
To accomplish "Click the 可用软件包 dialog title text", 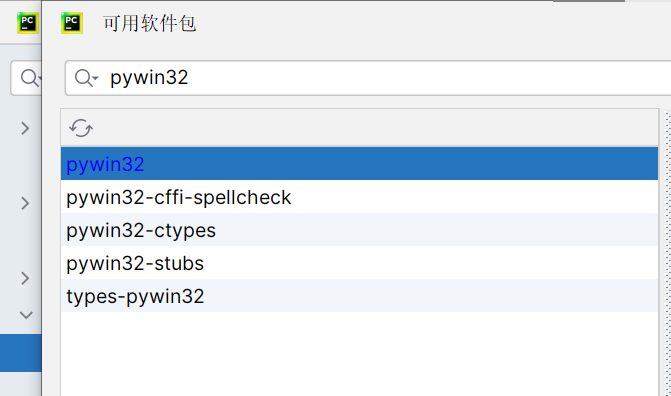I will pyautogui.click(x=149, y=23).
